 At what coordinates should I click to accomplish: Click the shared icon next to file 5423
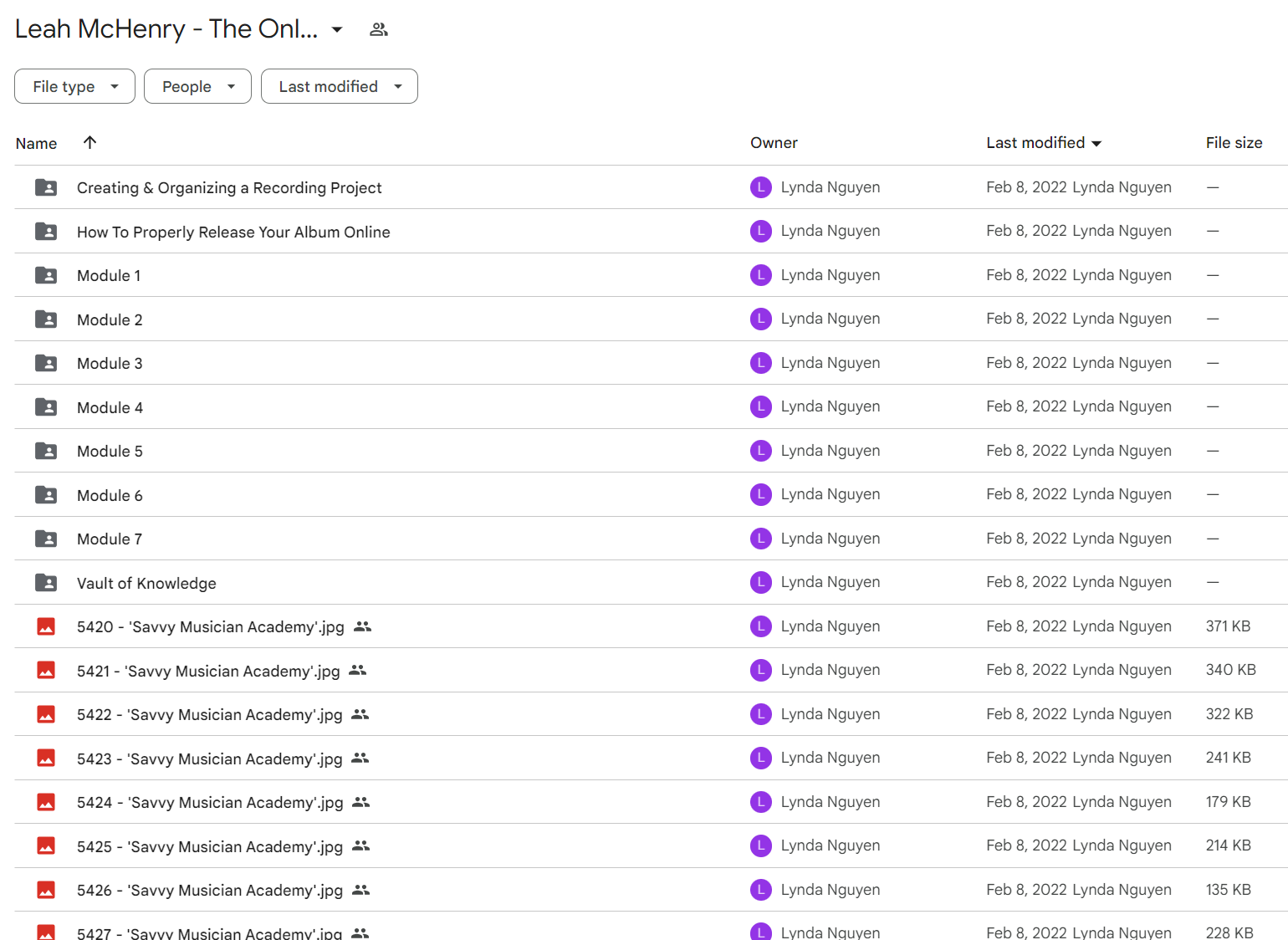360,758
